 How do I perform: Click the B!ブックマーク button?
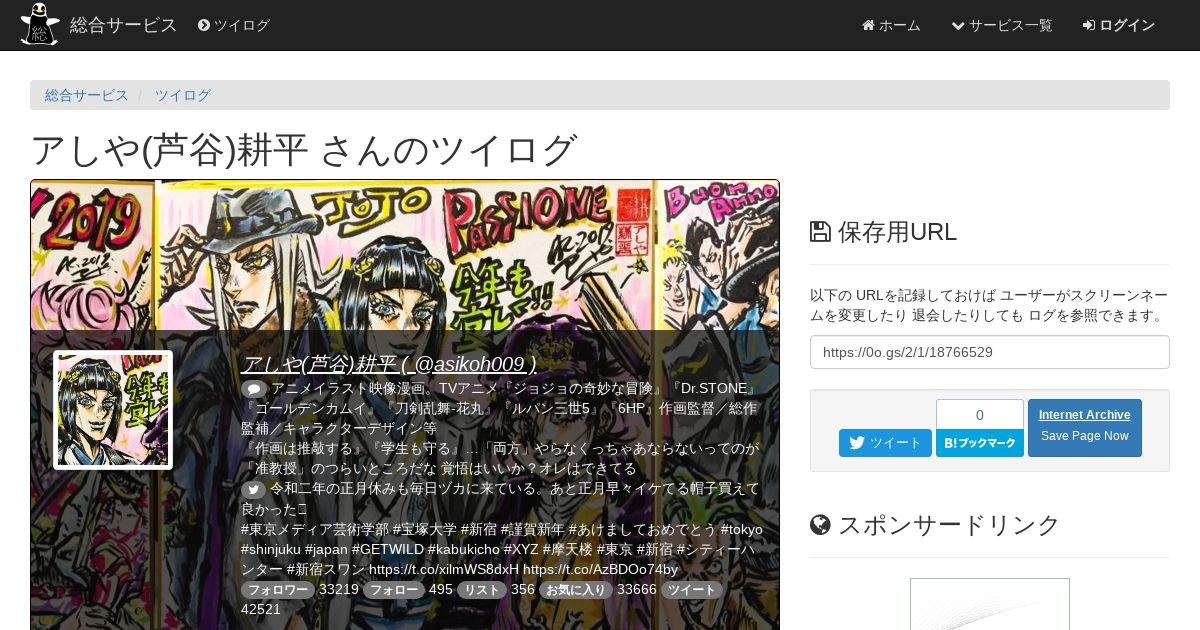pyautogui.click(x=980, y=443)
